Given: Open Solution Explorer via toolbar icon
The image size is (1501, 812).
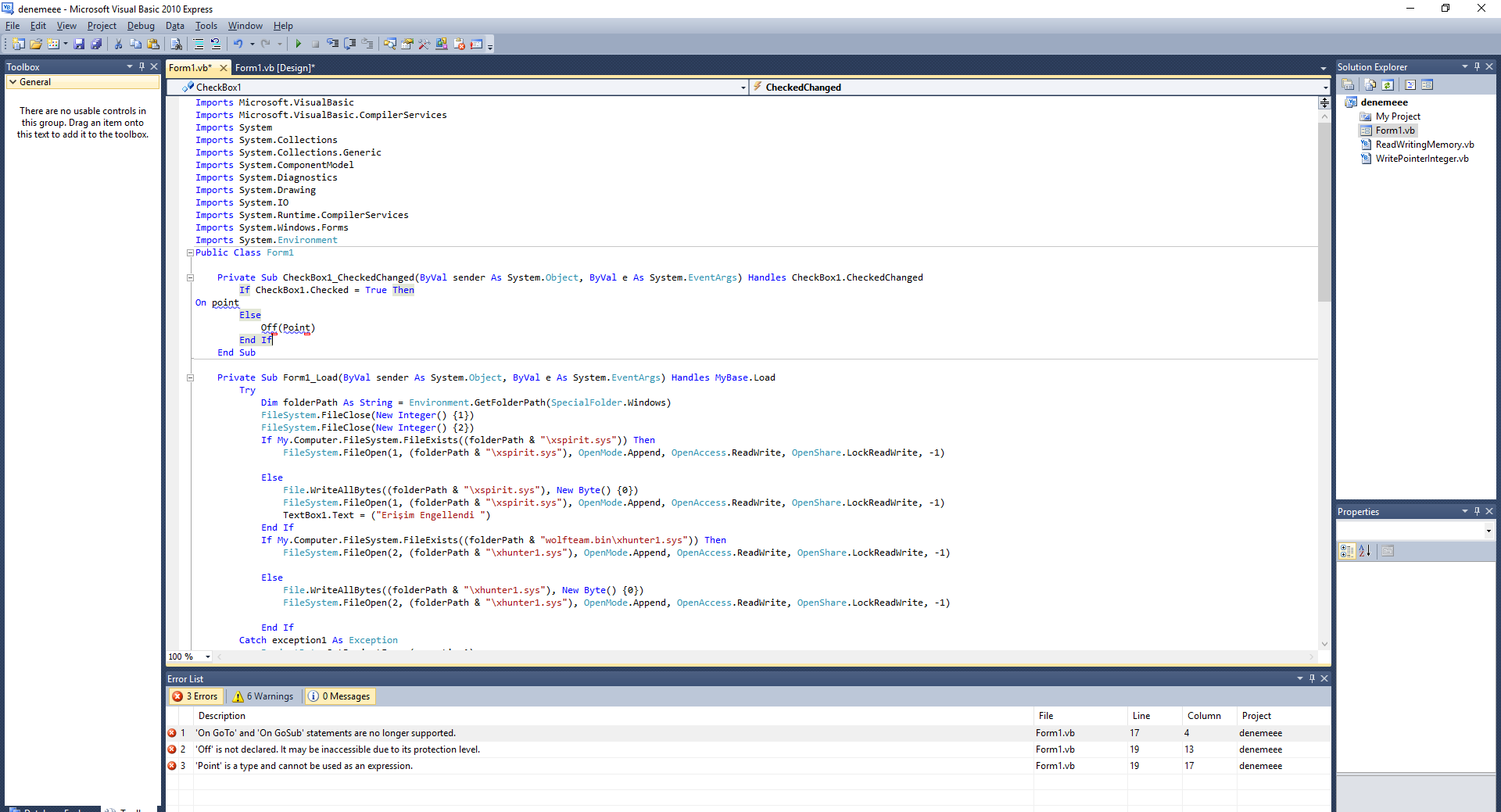Looking at the screenshot, I should coord(389,45).
